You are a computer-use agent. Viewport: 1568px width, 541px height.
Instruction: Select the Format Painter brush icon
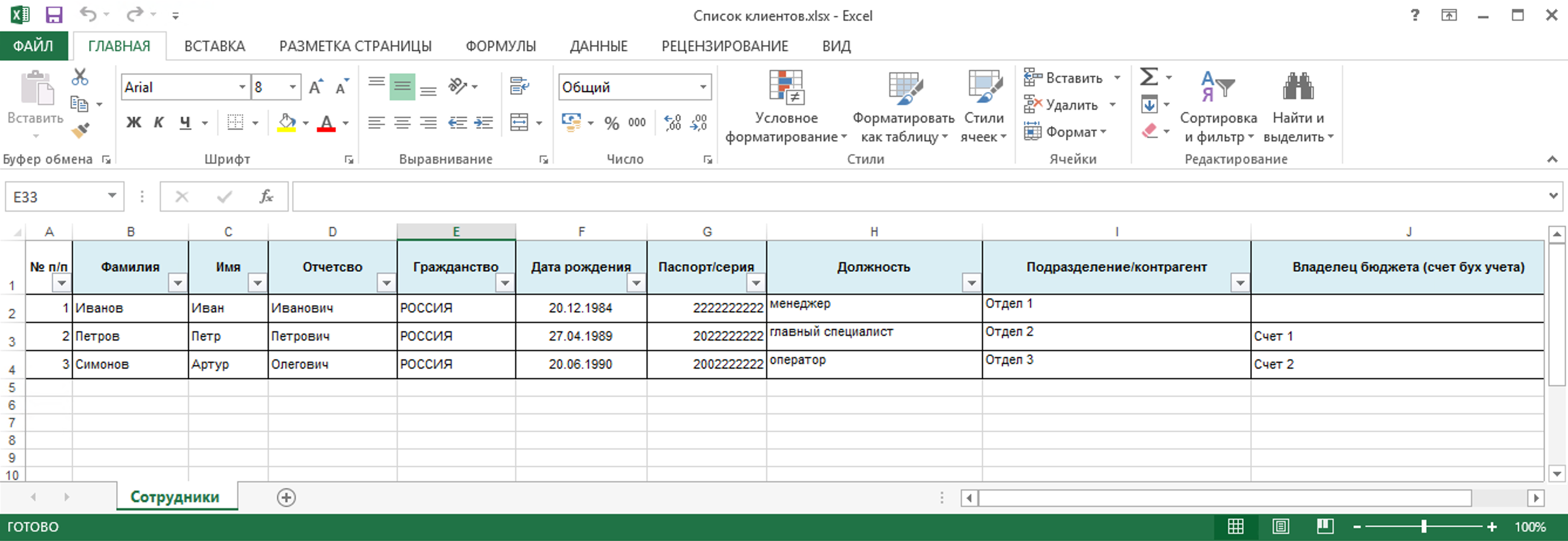coord(80,130)
